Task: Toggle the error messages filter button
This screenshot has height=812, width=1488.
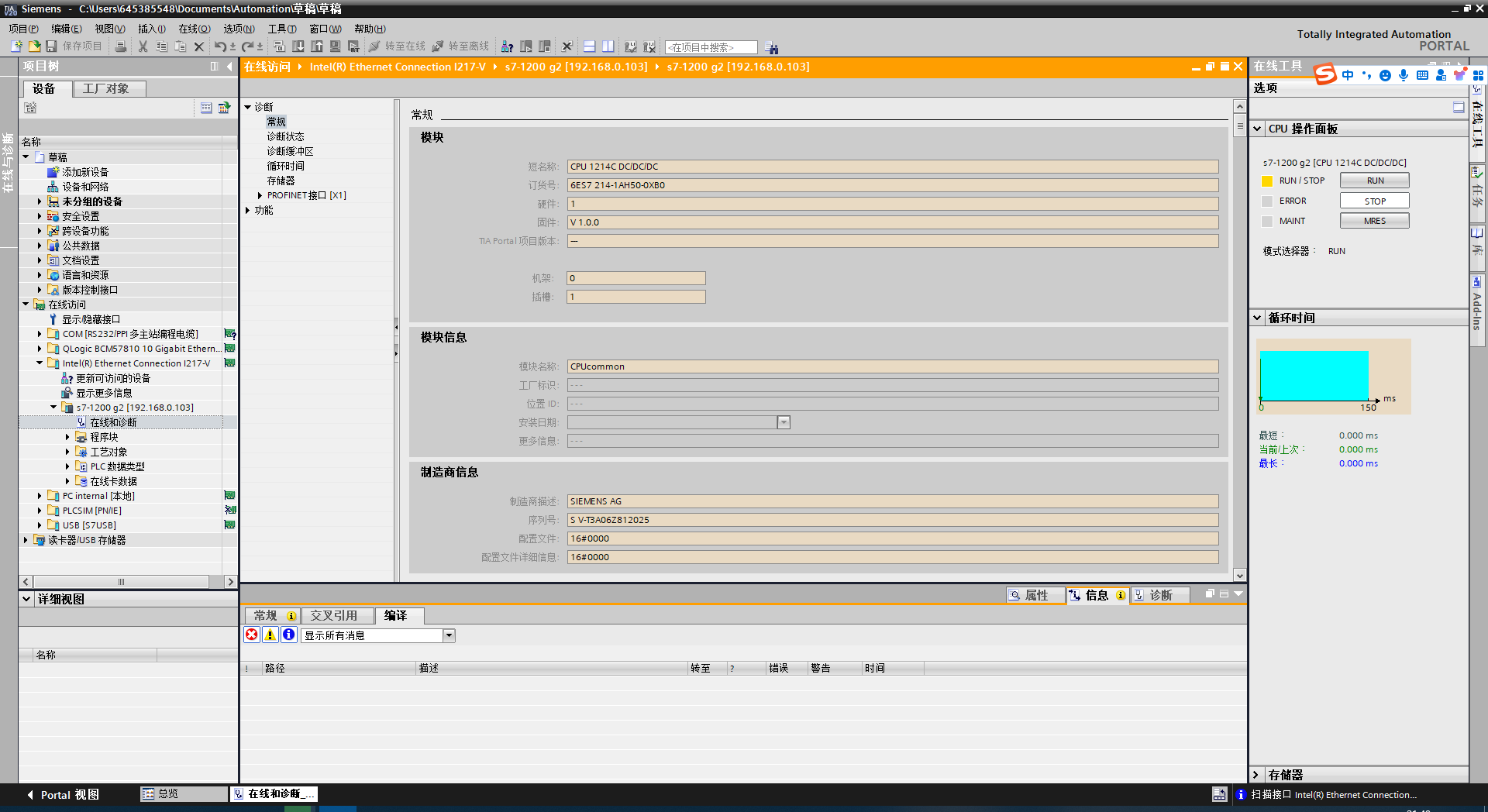Action: point(252,635)
